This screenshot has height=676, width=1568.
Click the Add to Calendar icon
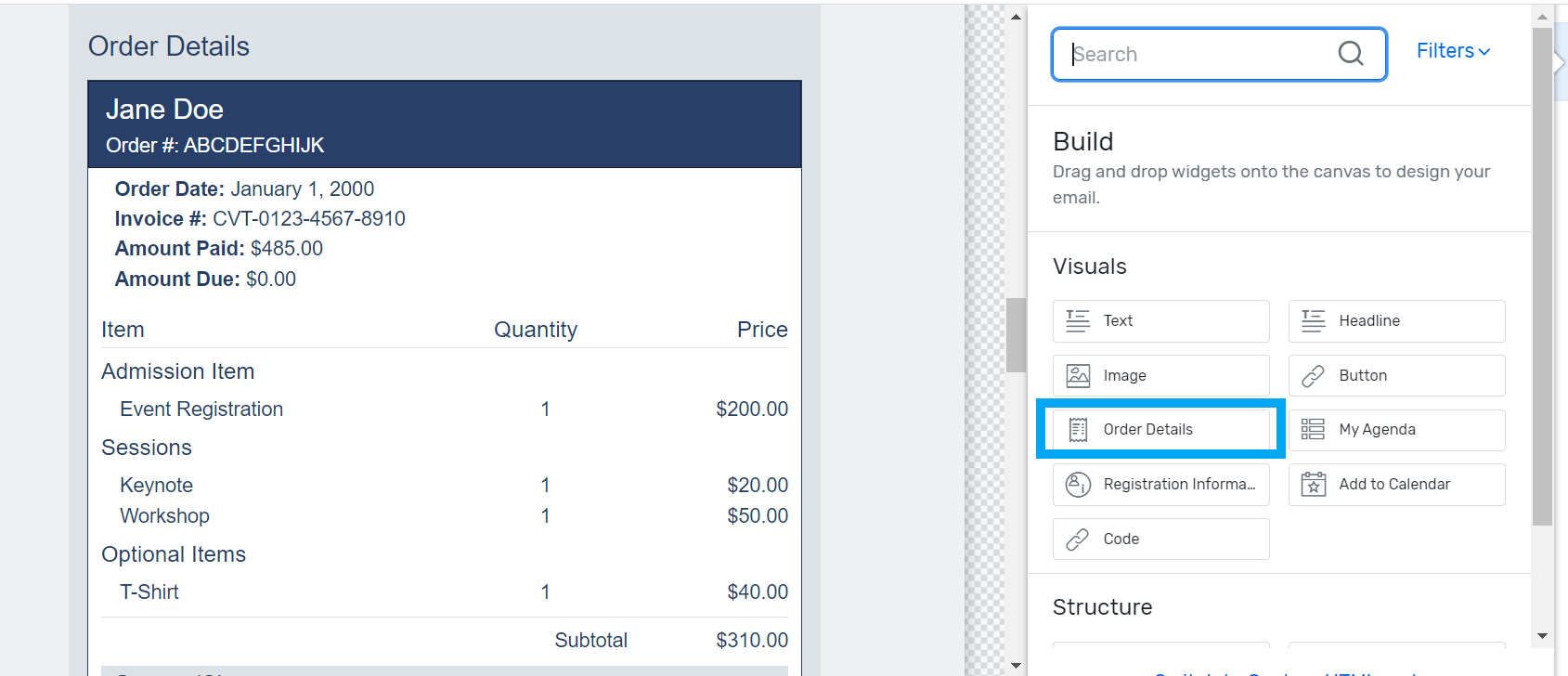[1314, 484]
